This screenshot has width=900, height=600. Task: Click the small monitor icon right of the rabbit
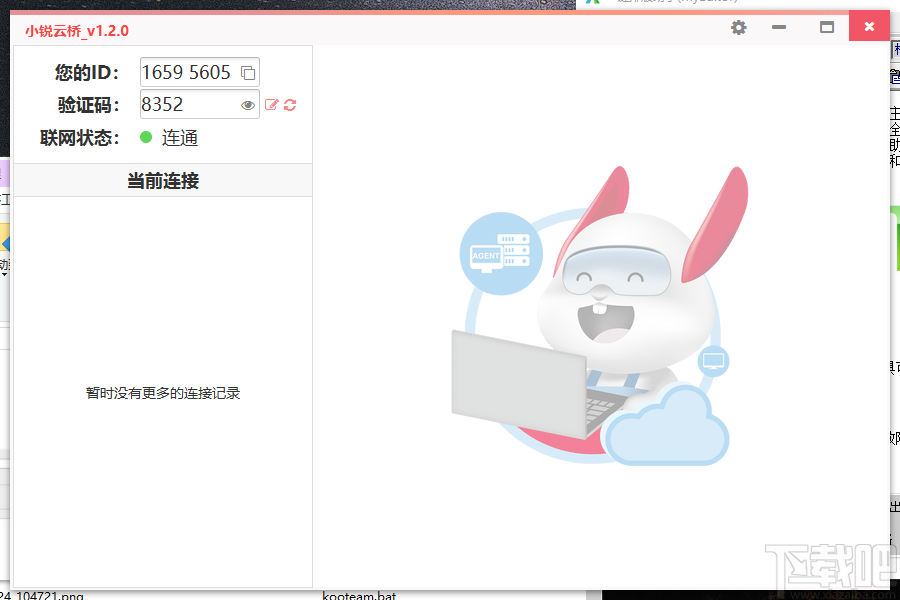713,359
